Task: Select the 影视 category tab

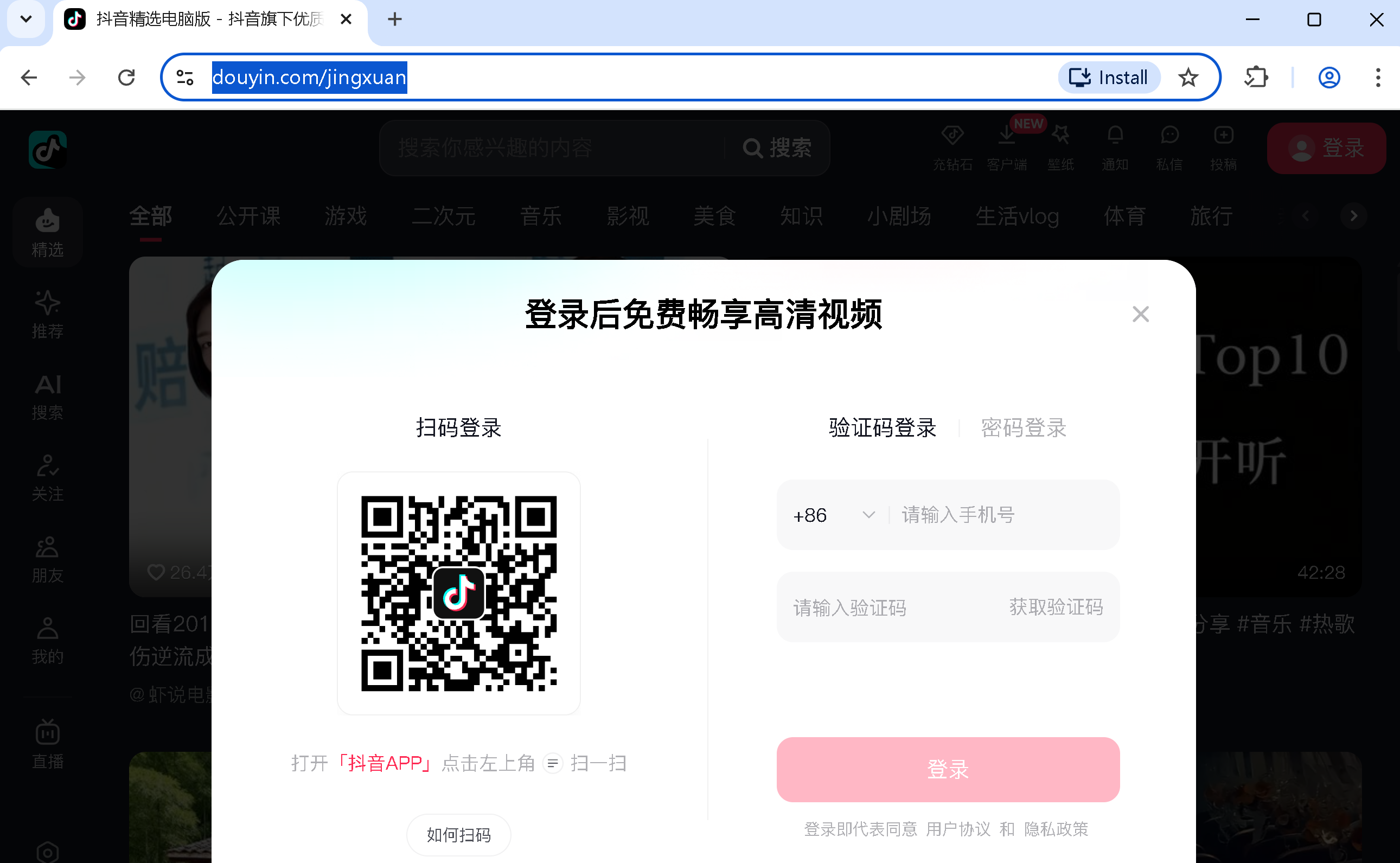Action: tap(628, 216)
